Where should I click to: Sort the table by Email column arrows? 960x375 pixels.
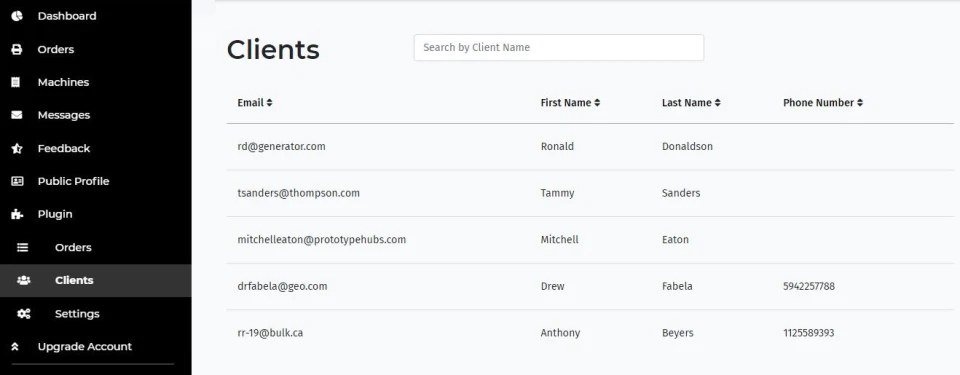pyautogui.click(x=269, y=103)
